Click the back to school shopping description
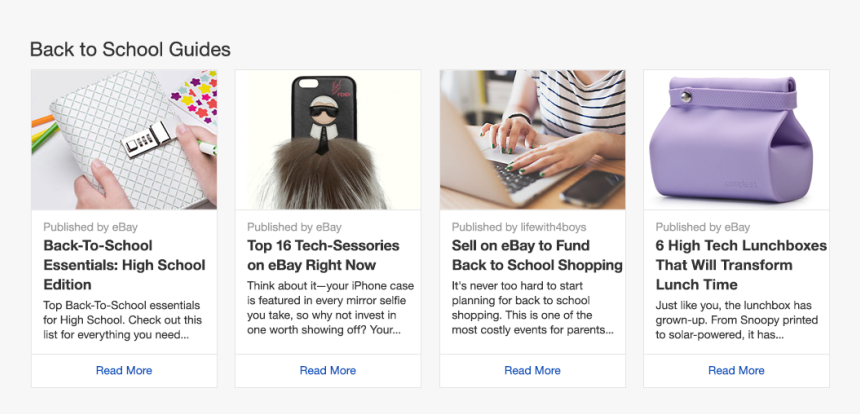This screenshot has width=860, height=414. [x=533, y=307]
